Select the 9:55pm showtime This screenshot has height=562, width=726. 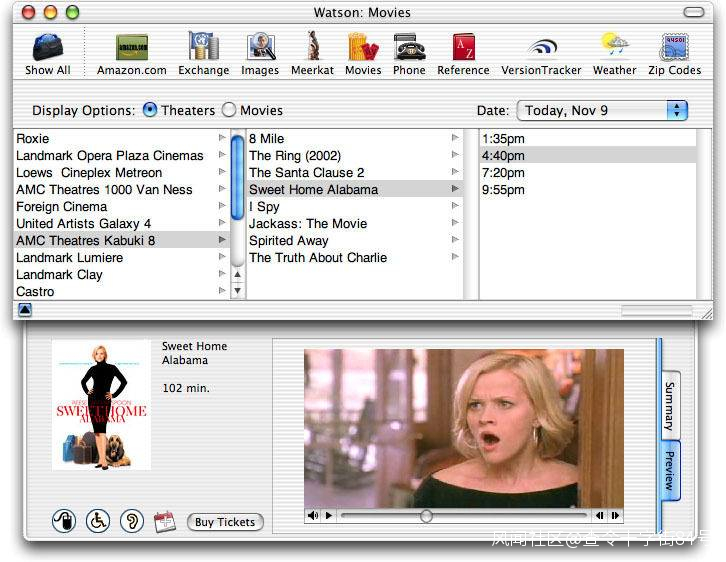point(588,189)
